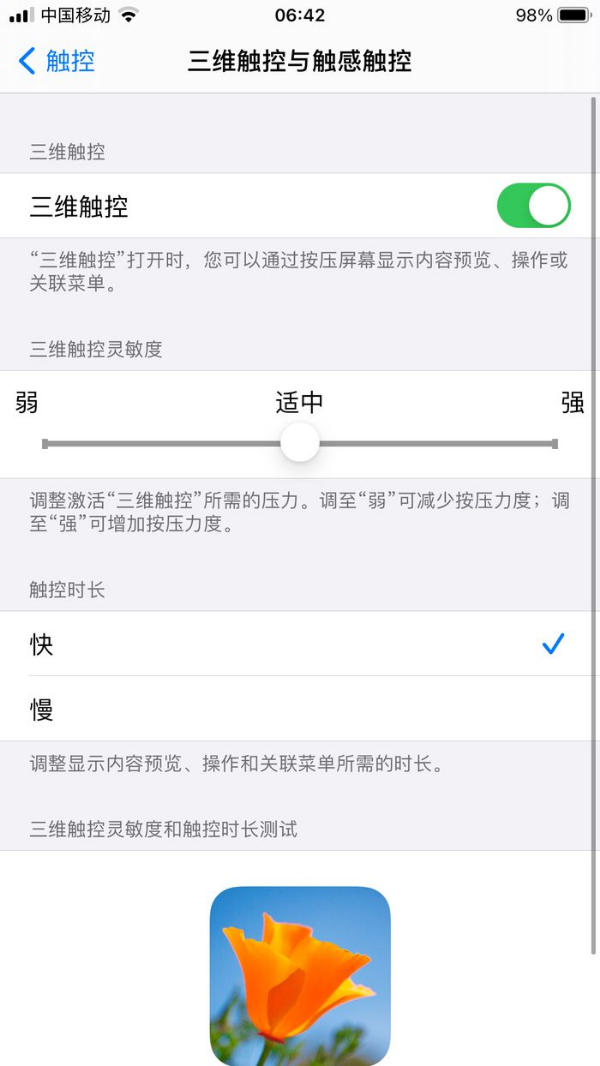This screenshot has height=1066, width=600.
Task: Tap the Wi-Fi icon in status bar
Action: [128, 14]
